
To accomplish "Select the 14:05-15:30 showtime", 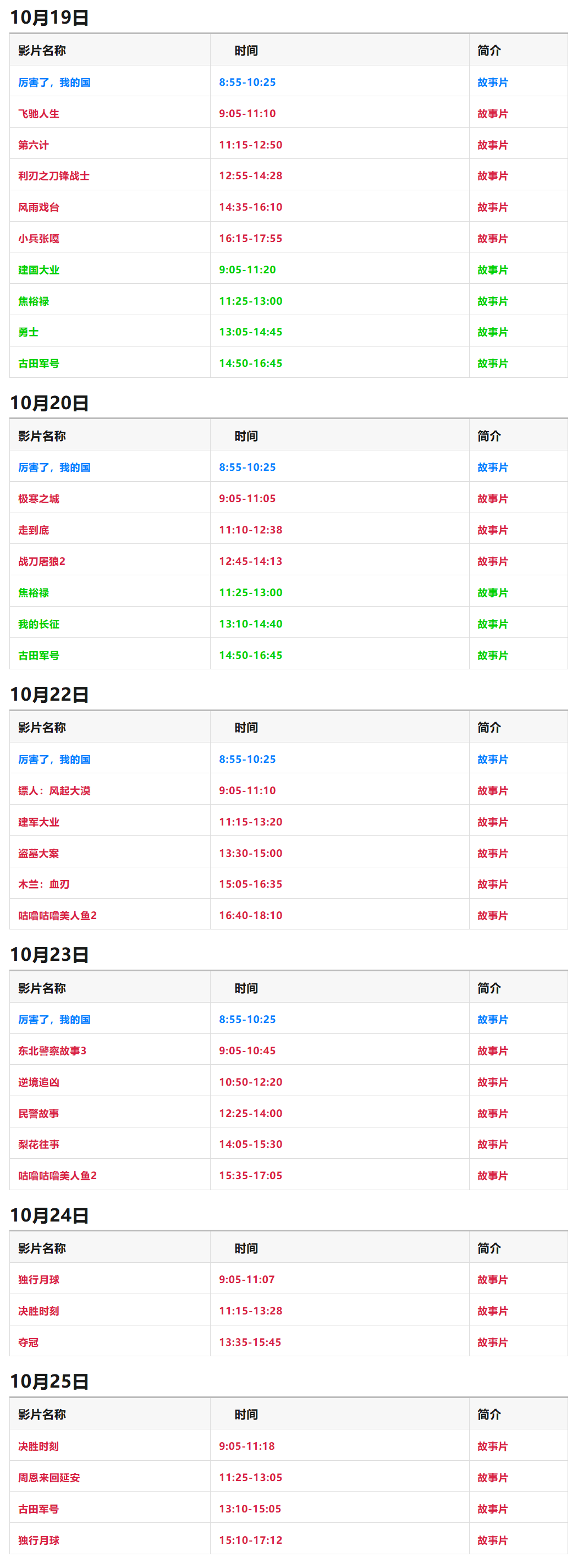I will 251,1145.
